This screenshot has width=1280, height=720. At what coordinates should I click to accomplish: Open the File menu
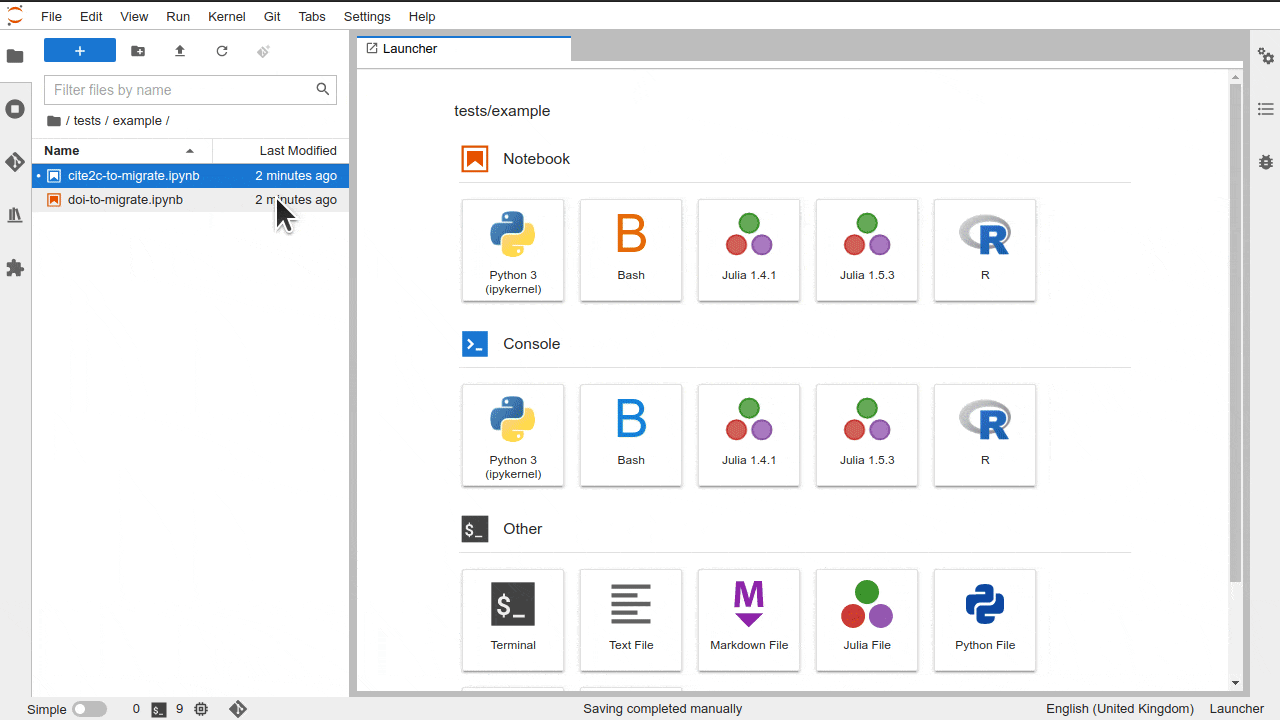(51, 17)
